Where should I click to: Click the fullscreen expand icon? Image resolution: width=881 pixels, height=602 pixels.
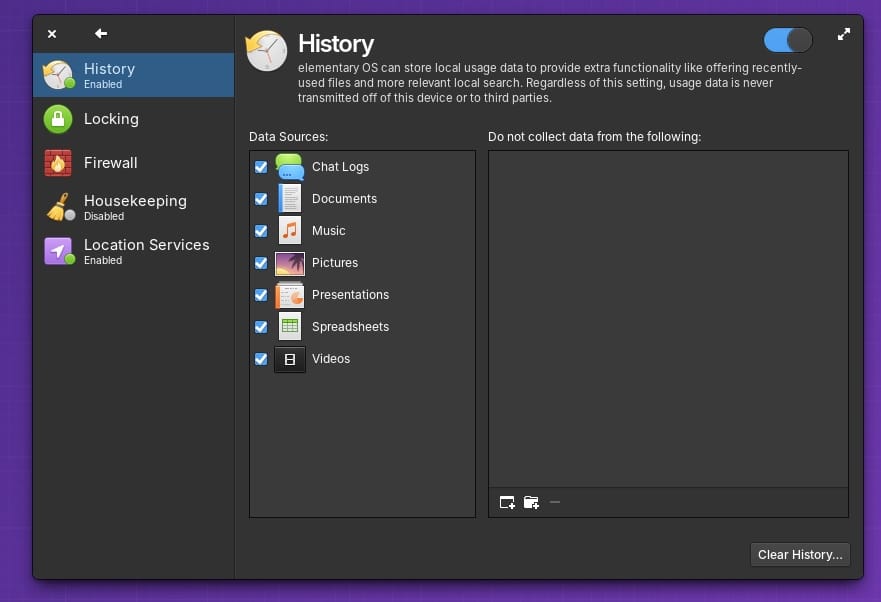tap(843, 33)
